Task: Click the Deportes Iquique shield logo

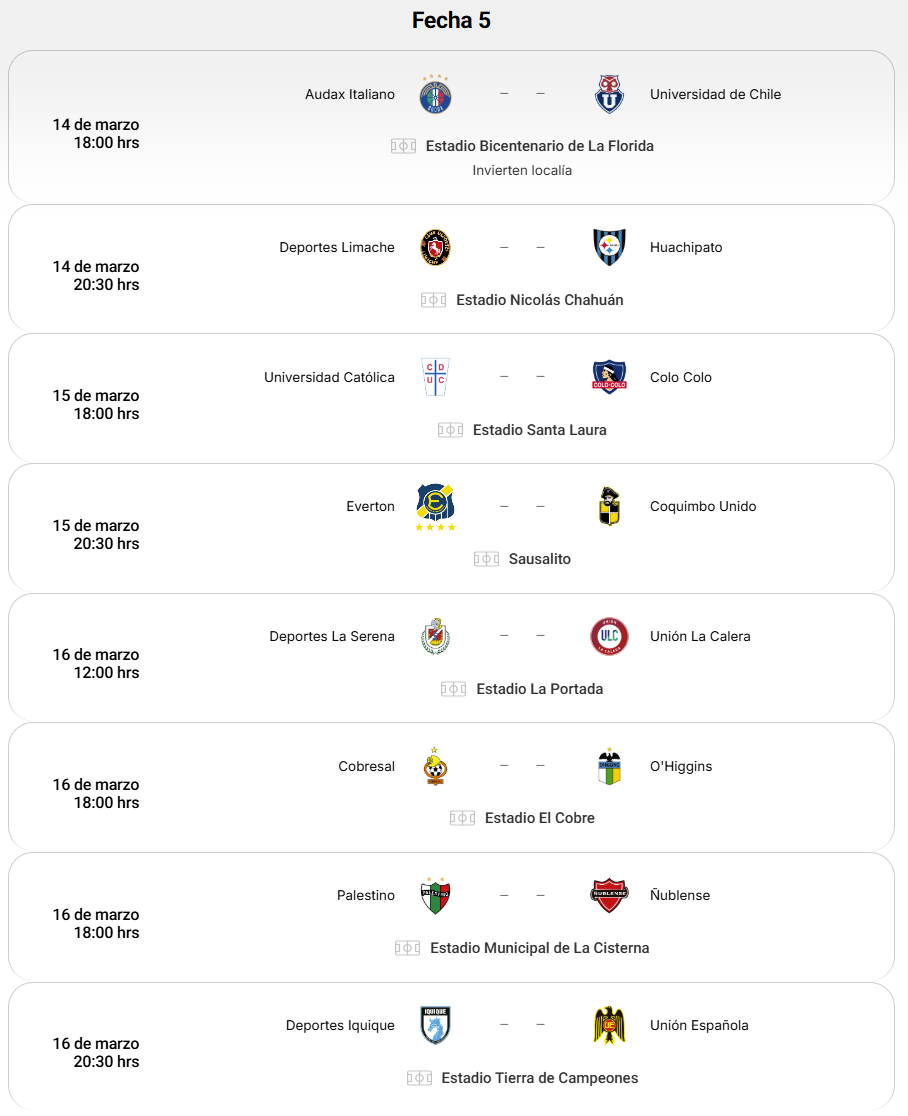Action: point(436,1025)
